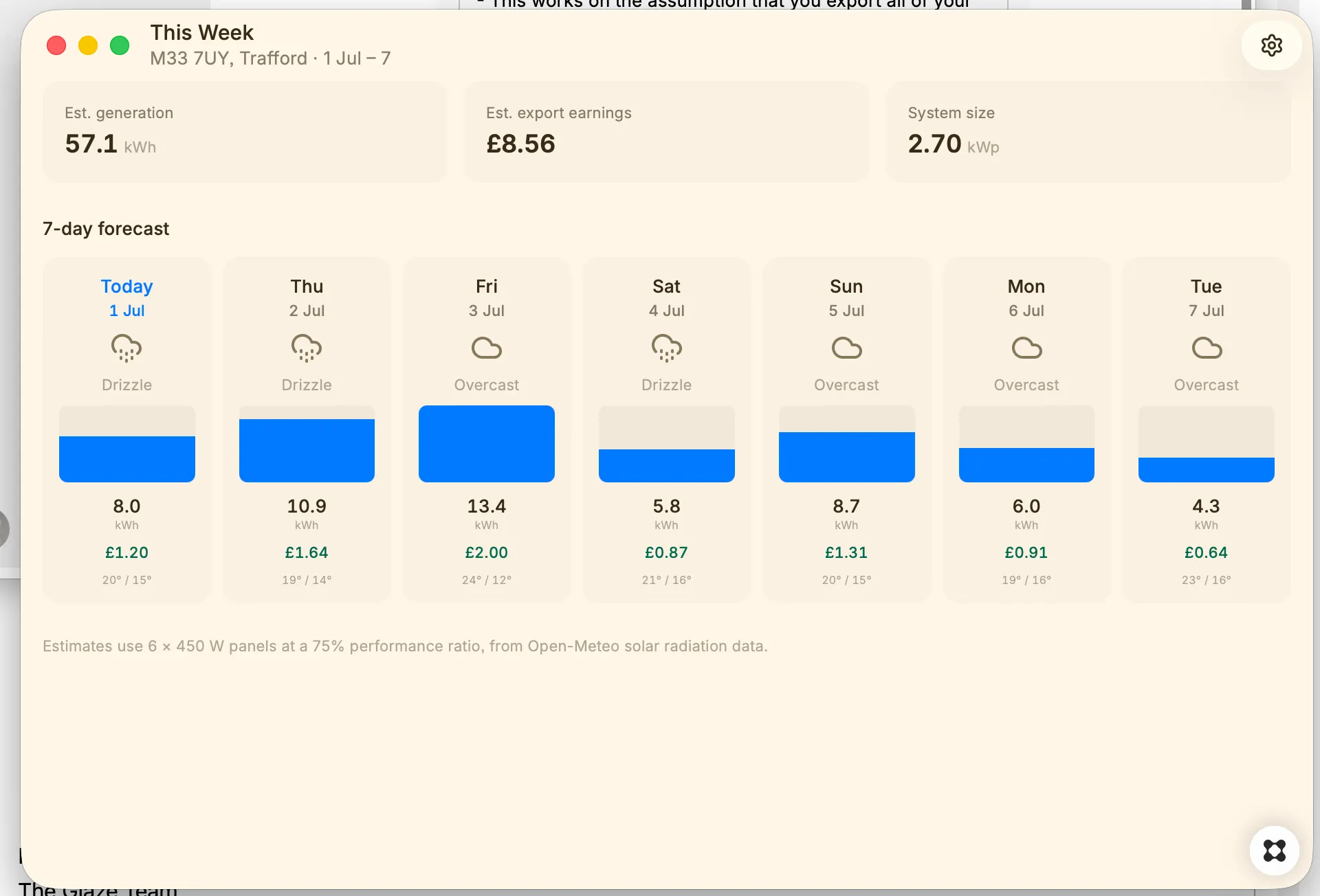Viewport: 1320px width, 896px height.
Task: Select the 'Fri' day heading
Action: [x=487, y=286]
